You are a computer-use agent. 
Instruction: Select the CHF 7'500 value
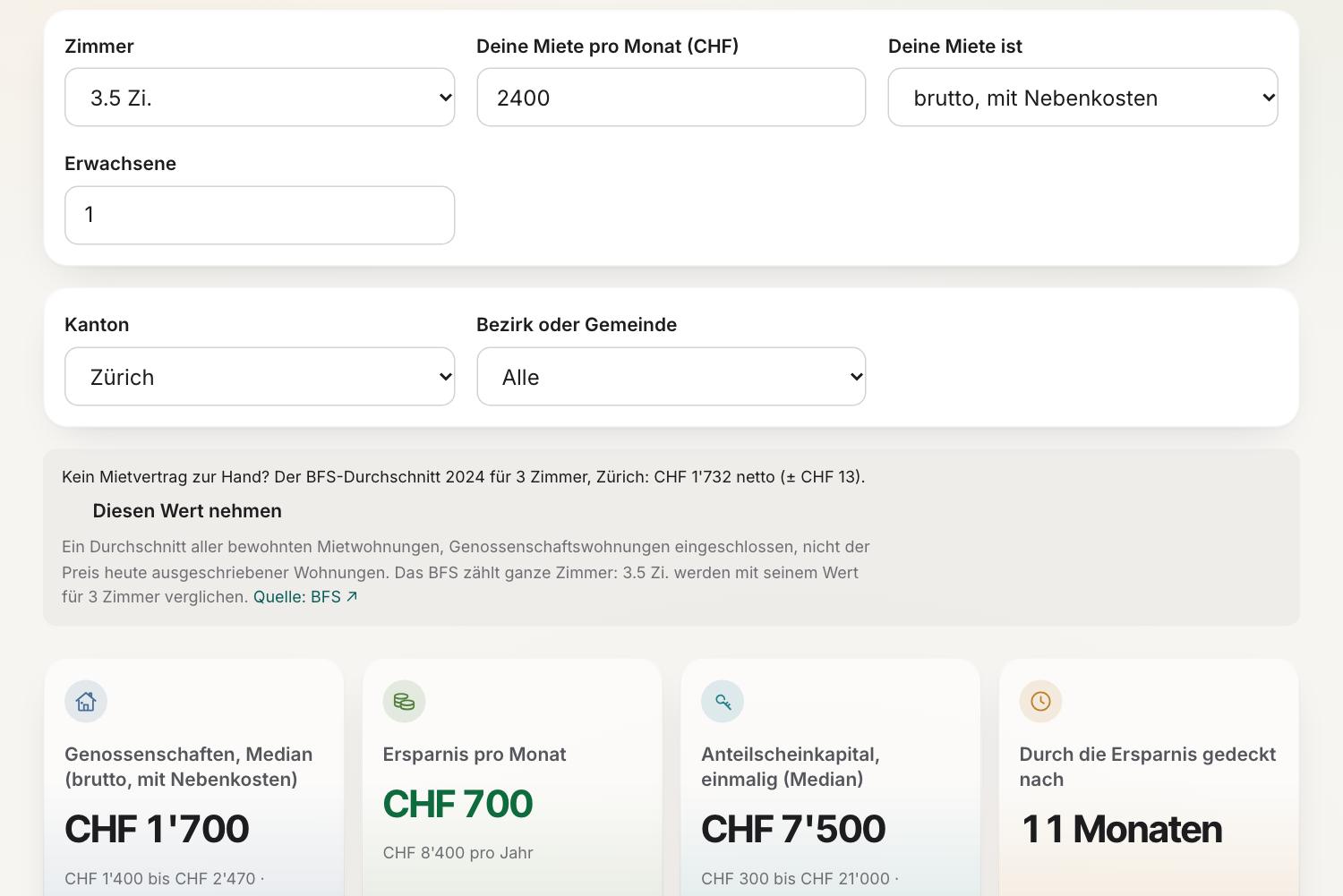793,829
